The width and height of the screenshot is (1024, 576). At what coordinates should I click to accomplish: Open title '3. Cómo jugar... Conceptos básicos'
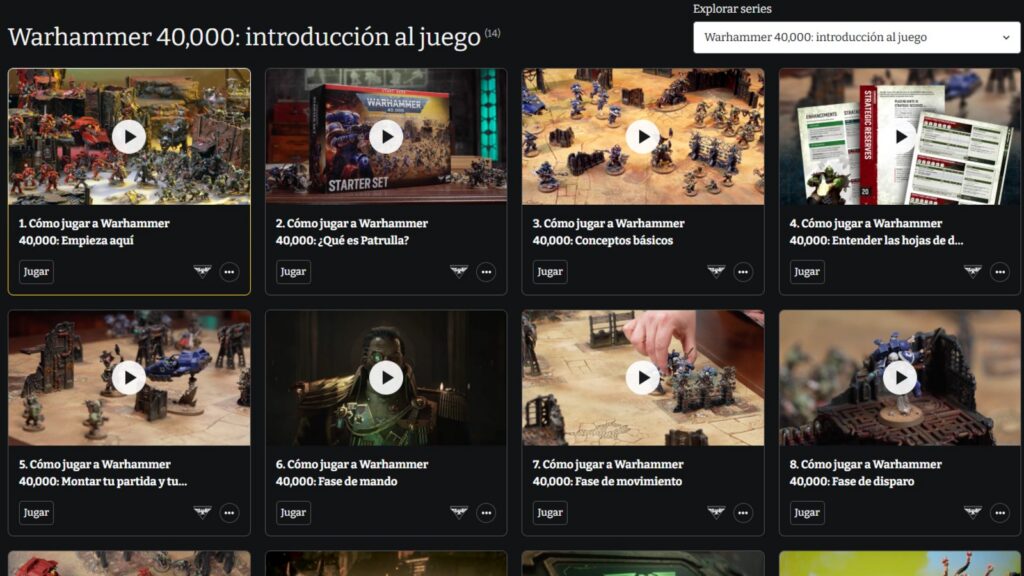click(609, 232)
